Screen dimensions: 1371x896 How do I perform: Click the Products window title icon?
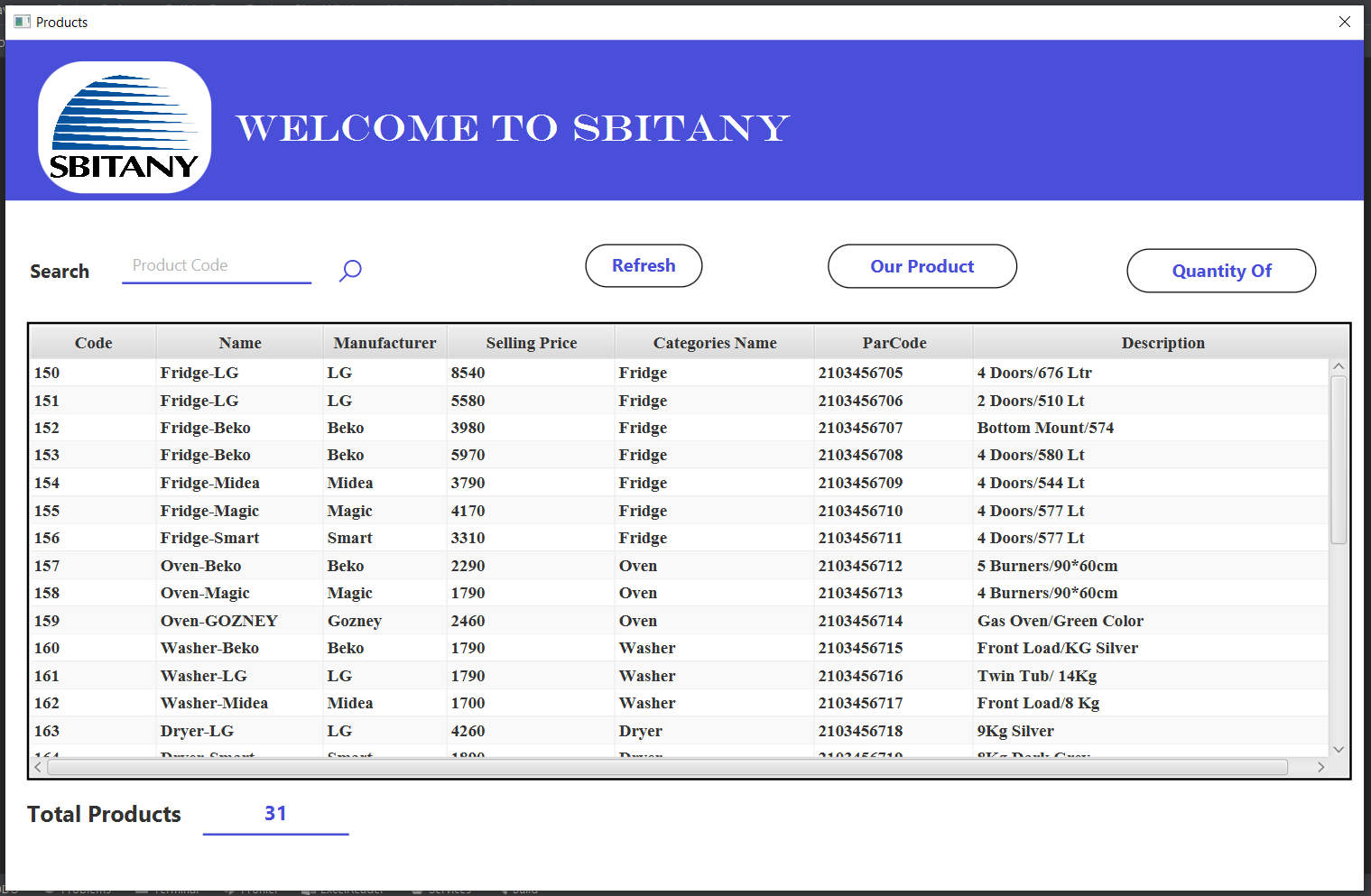tap(22, 22)
